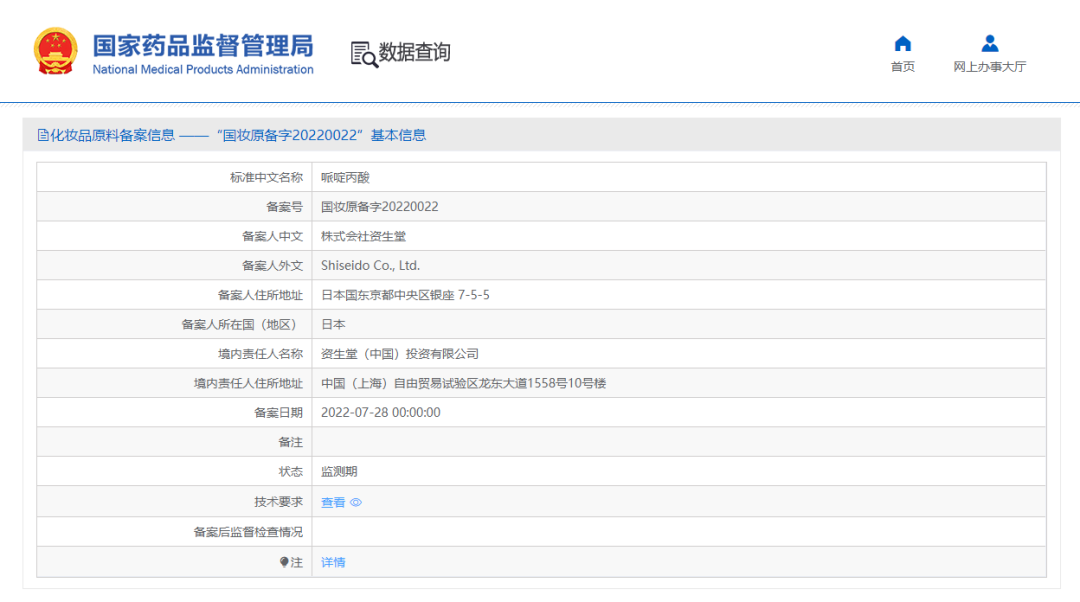This screenshot has height=602, width=1080.
Task: Select the text 株式会社资生堂
Action: 364,236
